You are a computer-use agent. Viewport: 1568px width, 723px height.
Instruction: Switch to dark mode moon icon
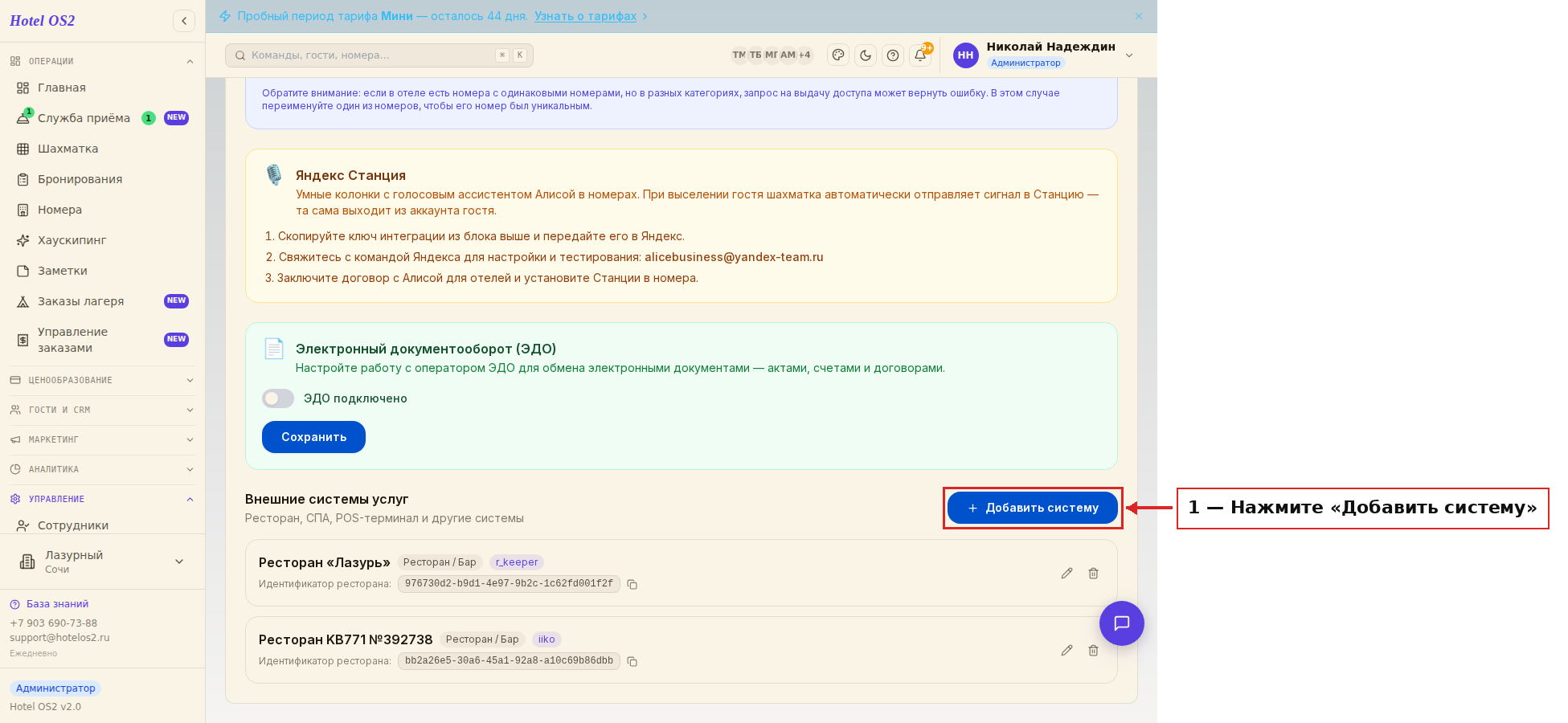pos(866,55)
